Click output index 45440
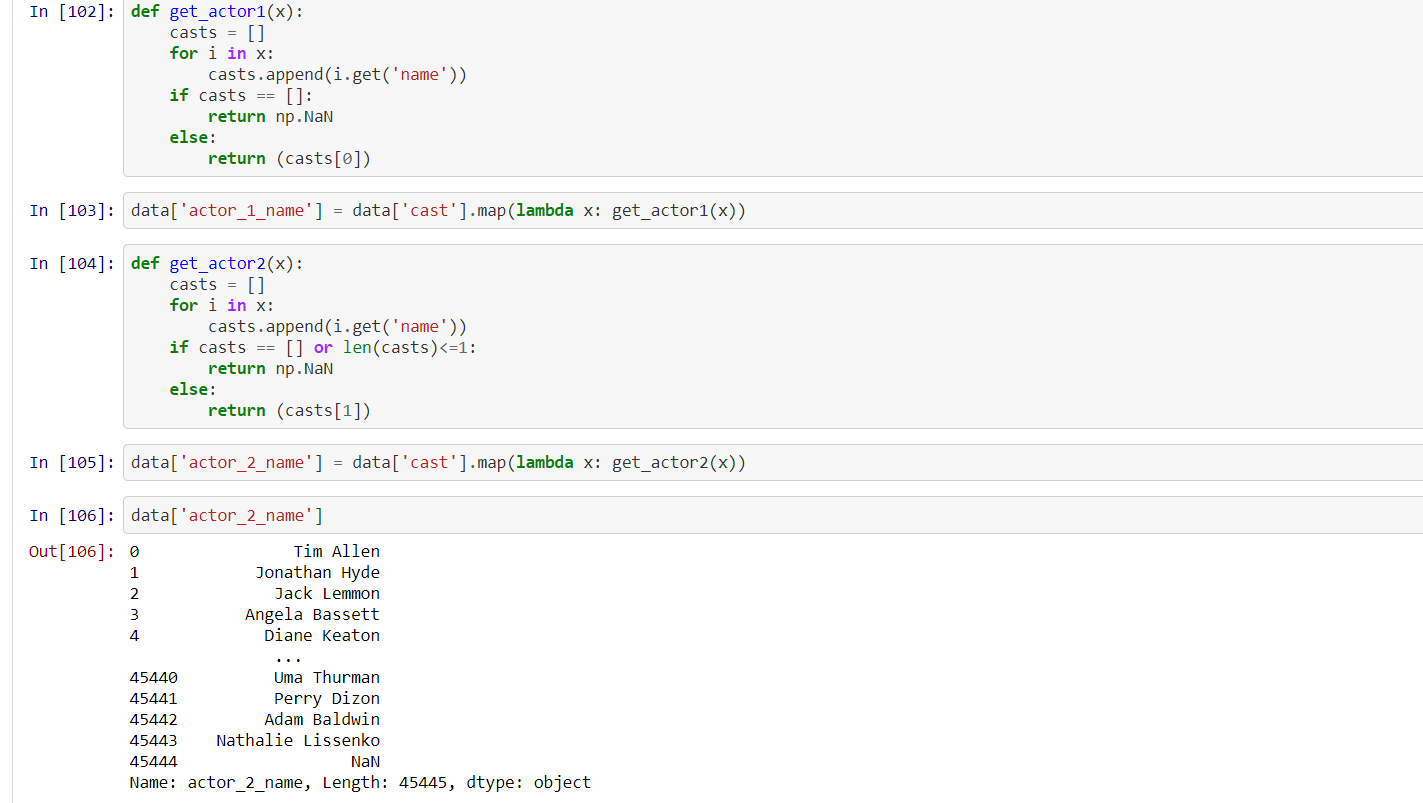The image size is (1423, 803). (153, 678)
